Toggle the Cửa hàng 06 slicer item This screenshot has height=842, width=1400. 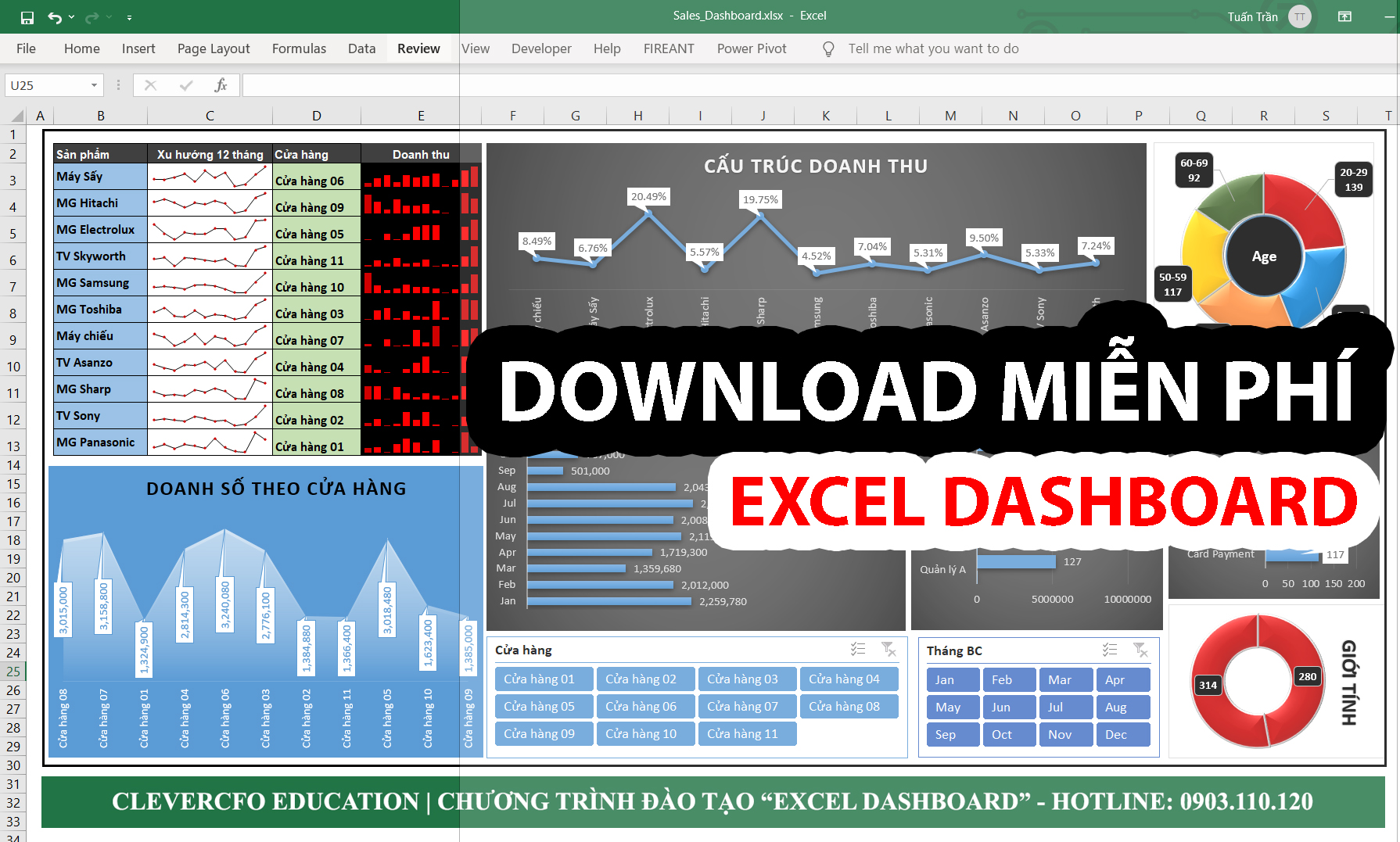pos(644,707)
